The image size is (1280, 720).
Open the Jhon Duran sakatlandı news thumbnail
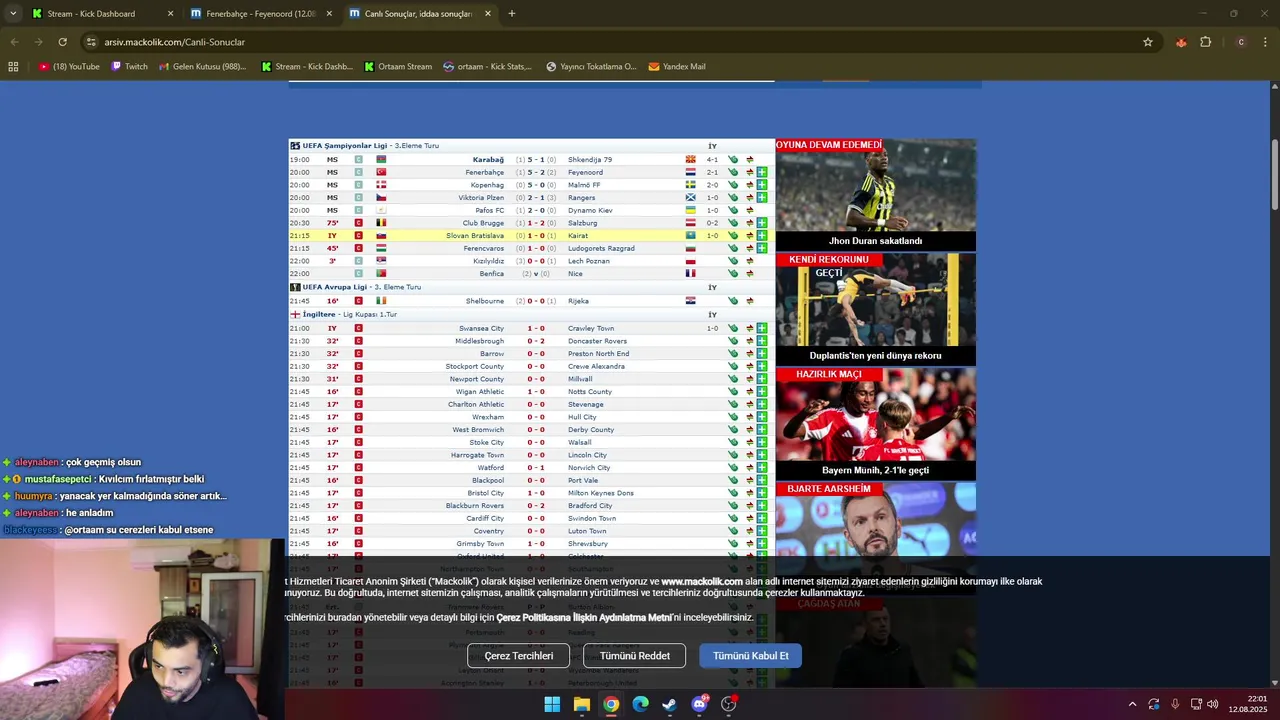tap(875, 194)
